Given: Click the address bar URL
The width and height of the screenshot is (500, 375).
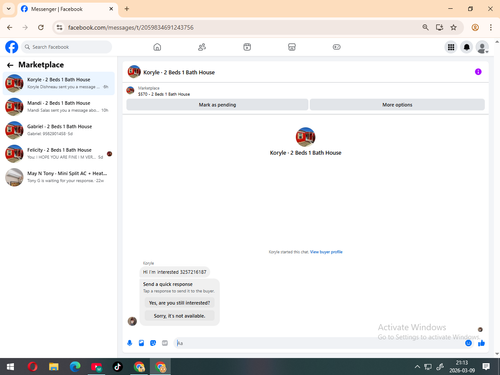Looking at the screenshot, I should [131, 27].
